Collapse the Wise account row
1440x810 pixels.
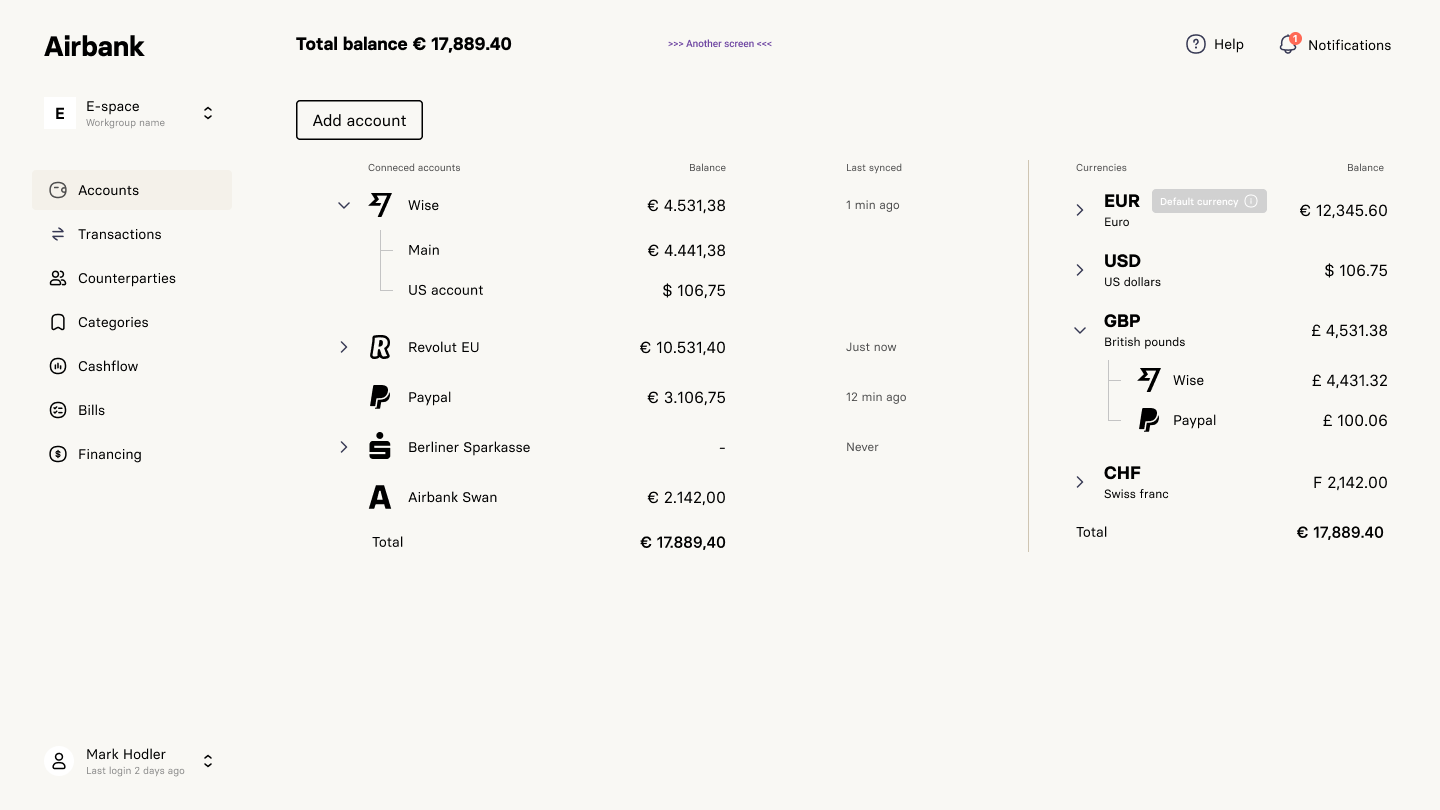click(x=344, y=205)
